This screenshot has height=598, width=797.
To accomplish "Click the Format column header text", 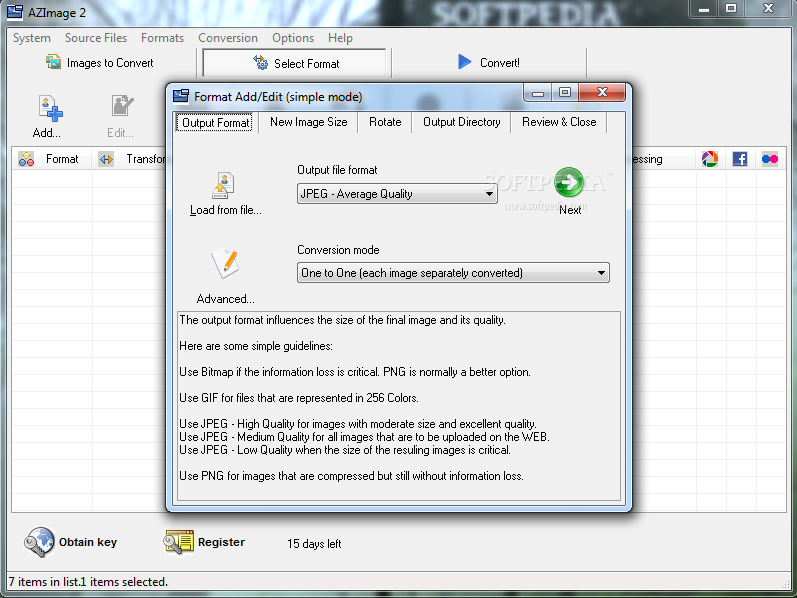I will point(62,159).
